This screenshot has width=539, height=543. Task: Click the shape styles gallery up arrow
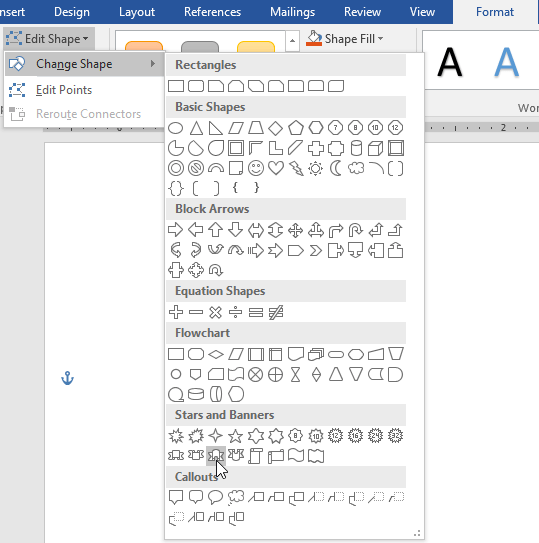292,41
